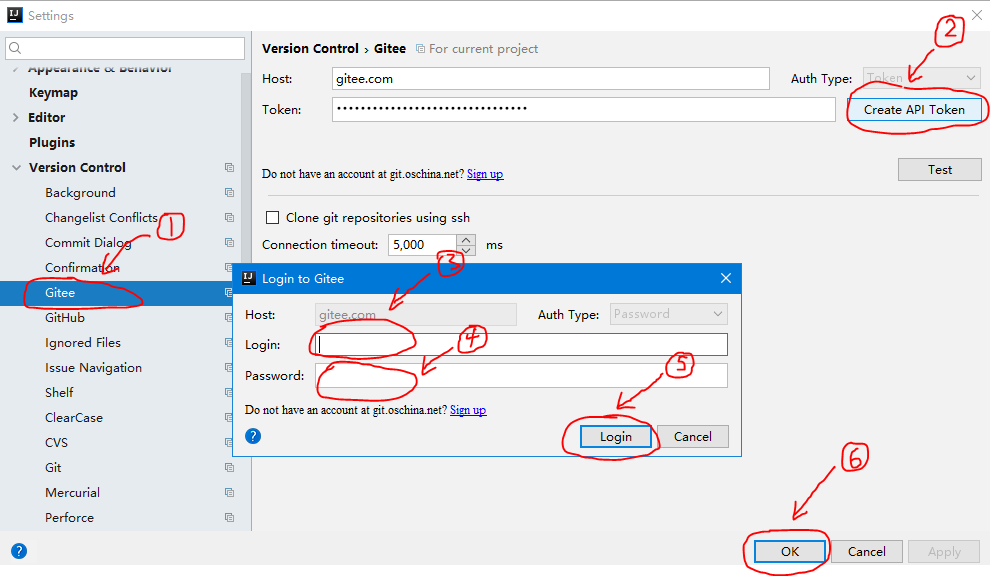Screen dimensions: 990x576
Task: Open Issue Navigation settings
Action: (93, 368)
